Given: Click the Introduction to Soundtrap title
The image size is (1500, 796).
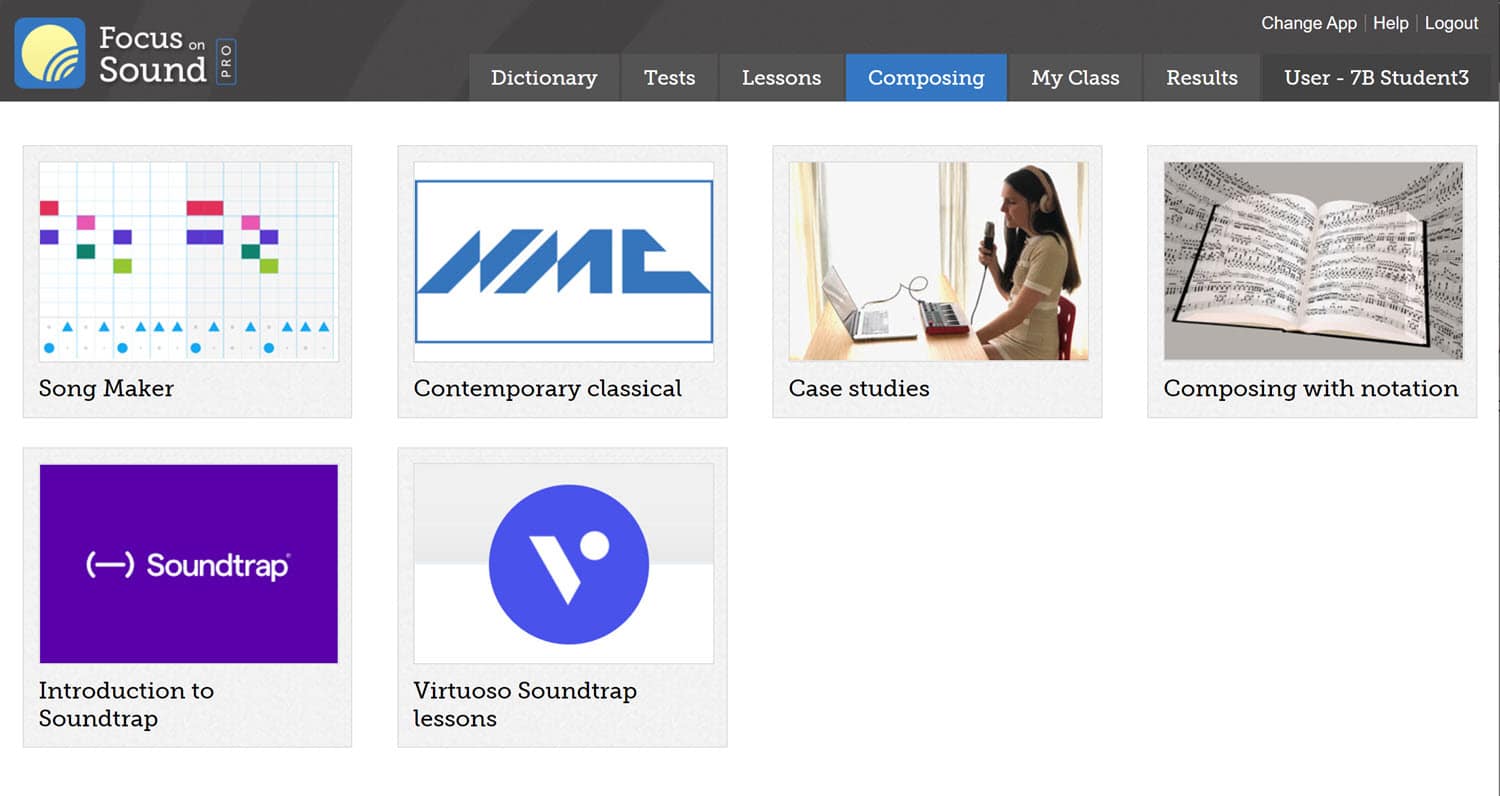Looking at the screenshot, I should [126, 704].
